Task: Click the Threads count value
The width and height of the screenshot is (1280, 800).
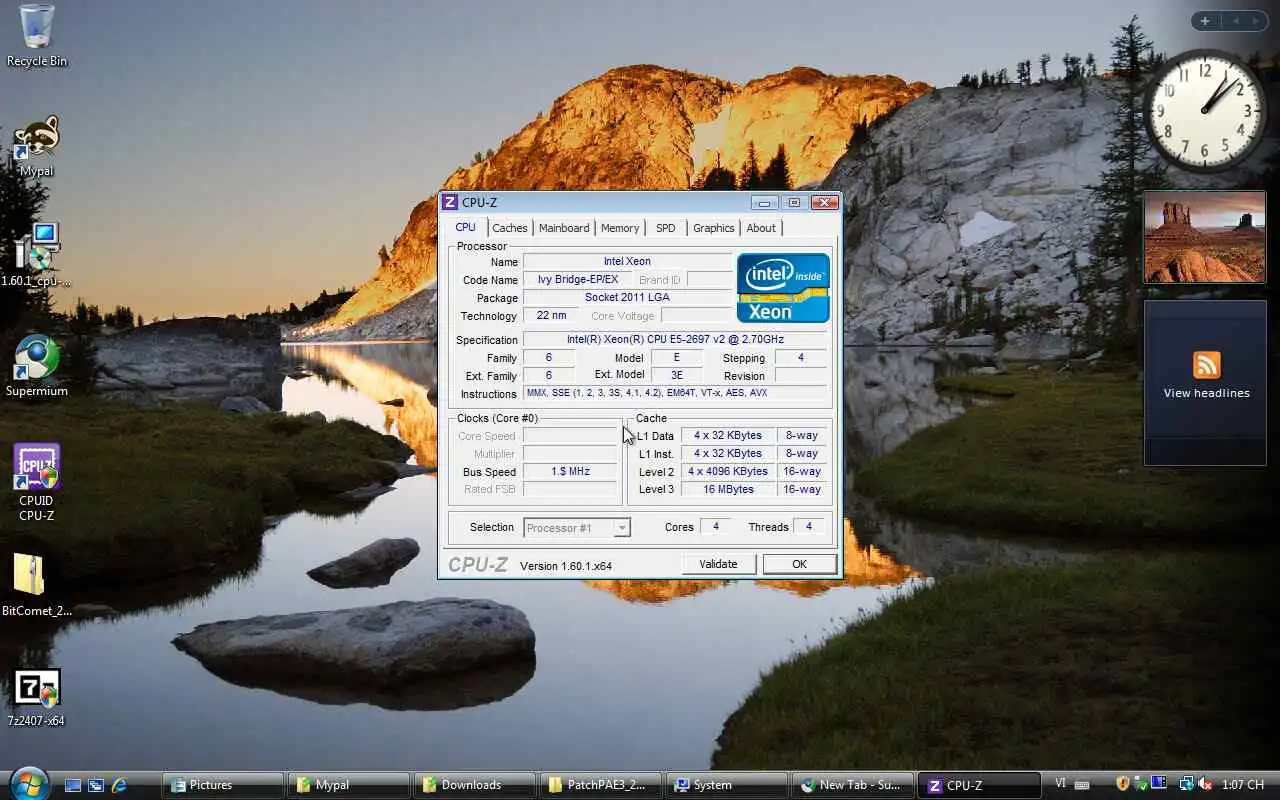Action: point(809,527)
